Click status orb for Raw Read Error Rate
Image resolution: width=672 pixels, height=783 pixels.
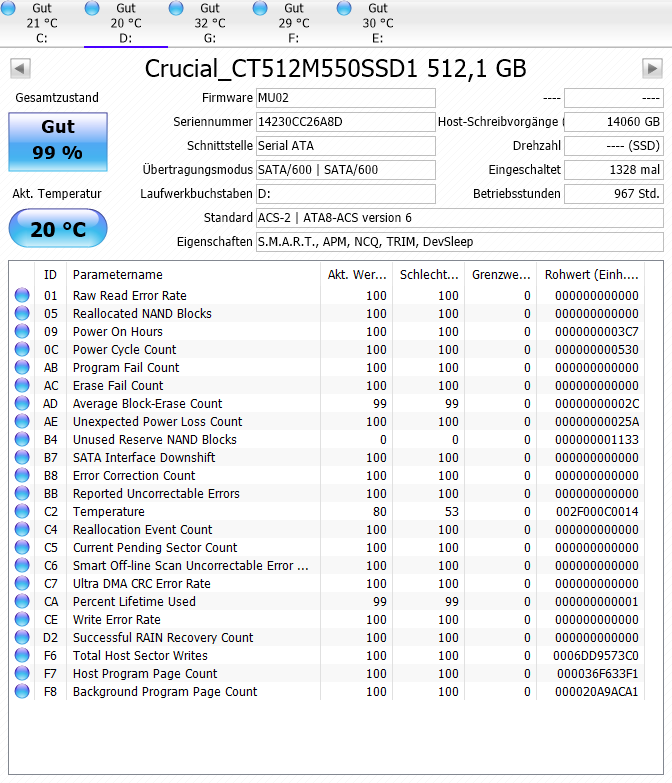[22, 295]
